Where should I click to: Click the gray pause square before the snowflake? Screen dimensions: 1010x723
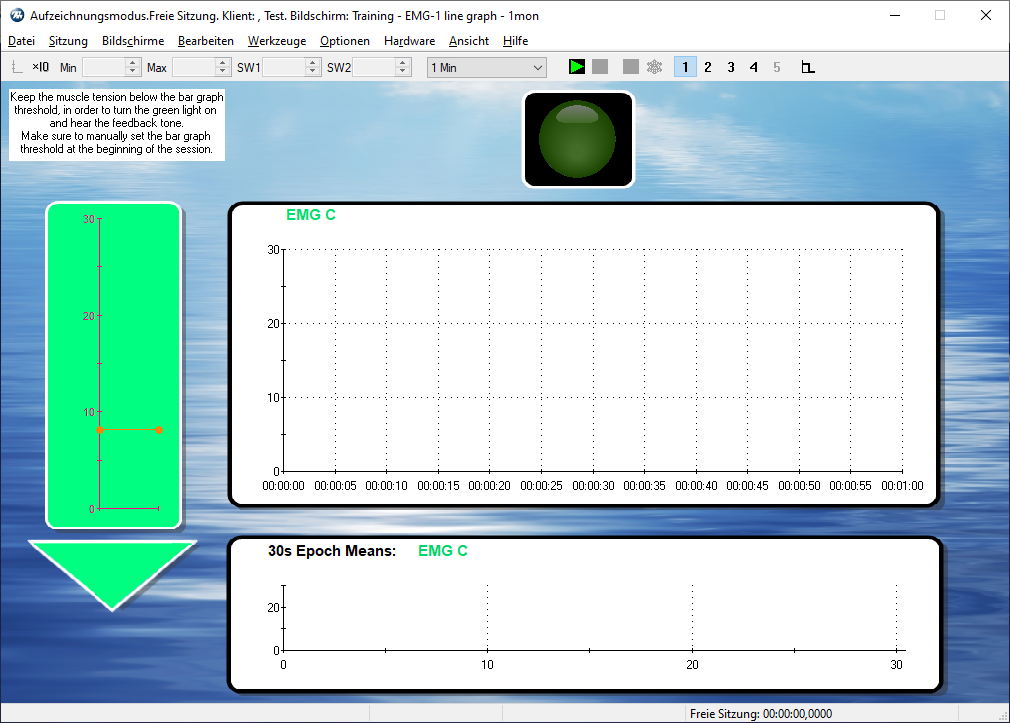631,67
